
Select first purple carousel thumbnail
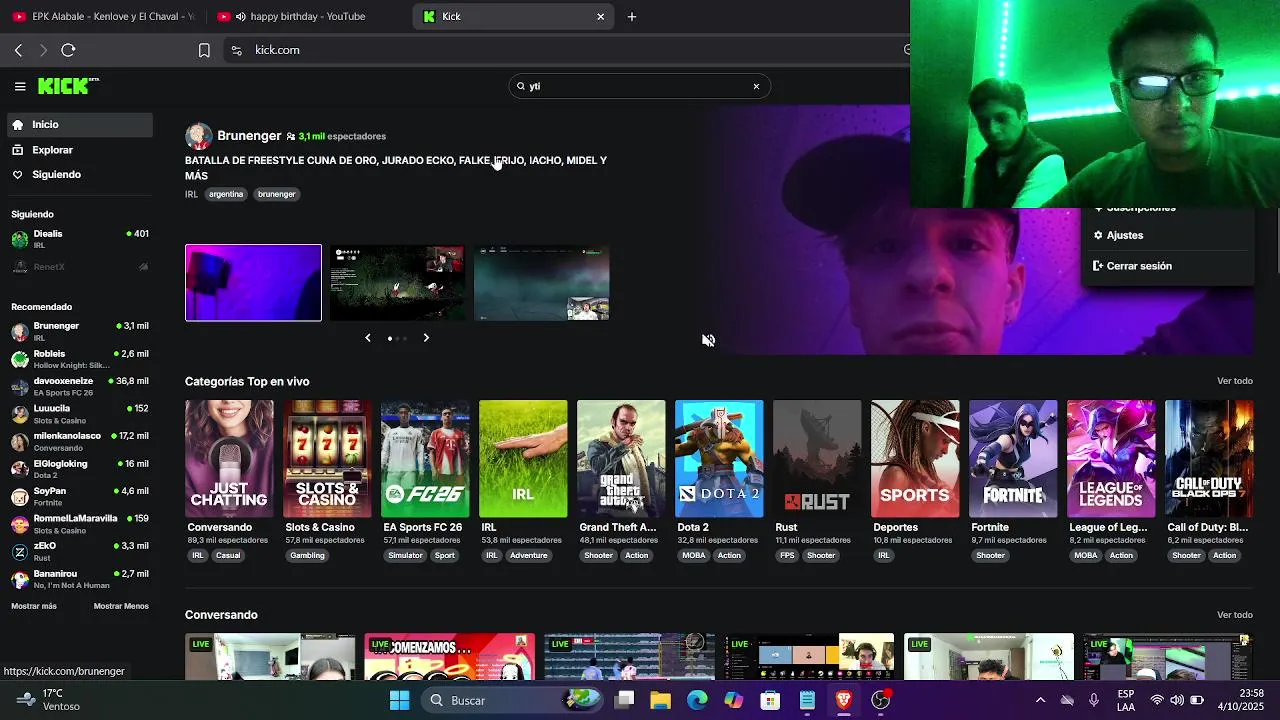coord(253,283)
